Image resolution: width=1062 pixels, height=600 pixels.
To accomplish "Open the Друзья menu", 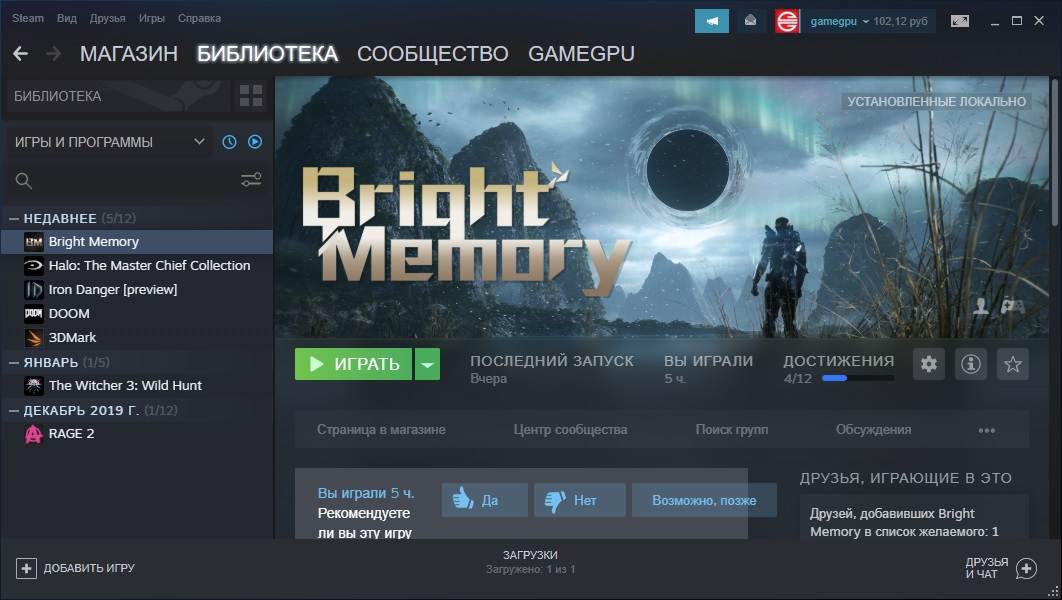I will coord(107,18).
